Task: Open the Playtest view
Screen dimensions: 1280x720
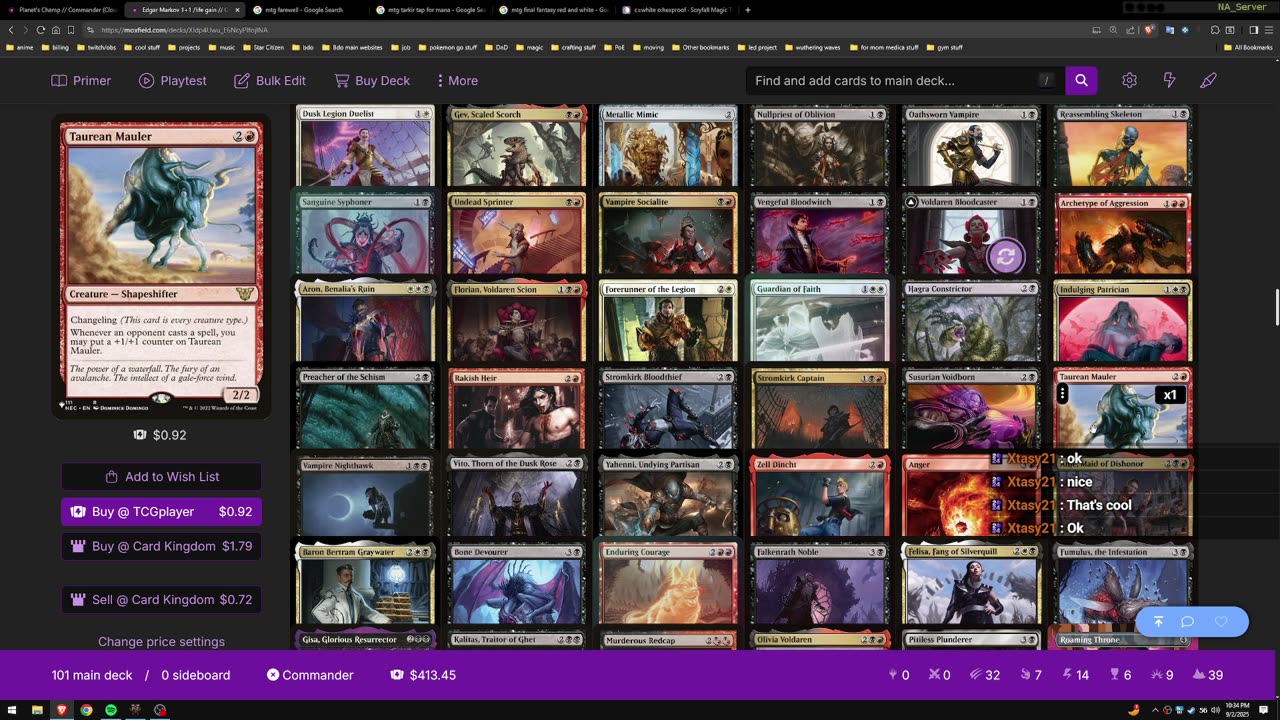Action: pyautogui.click(x=173, y=80)
